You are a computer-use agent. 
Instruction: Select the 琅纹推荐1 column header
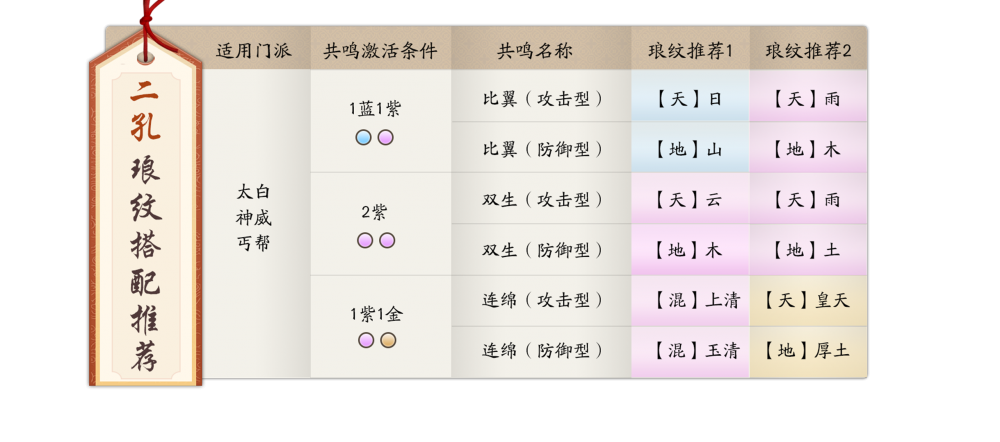690,50
